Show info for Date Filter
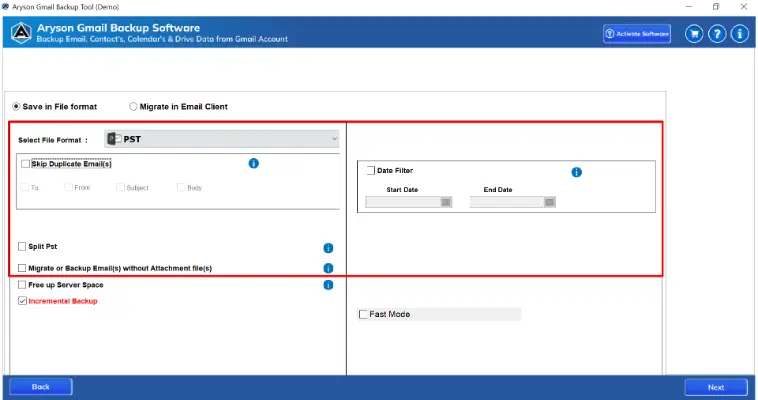Viewport: 758px width, 400px height. click(x=576, y=172)
